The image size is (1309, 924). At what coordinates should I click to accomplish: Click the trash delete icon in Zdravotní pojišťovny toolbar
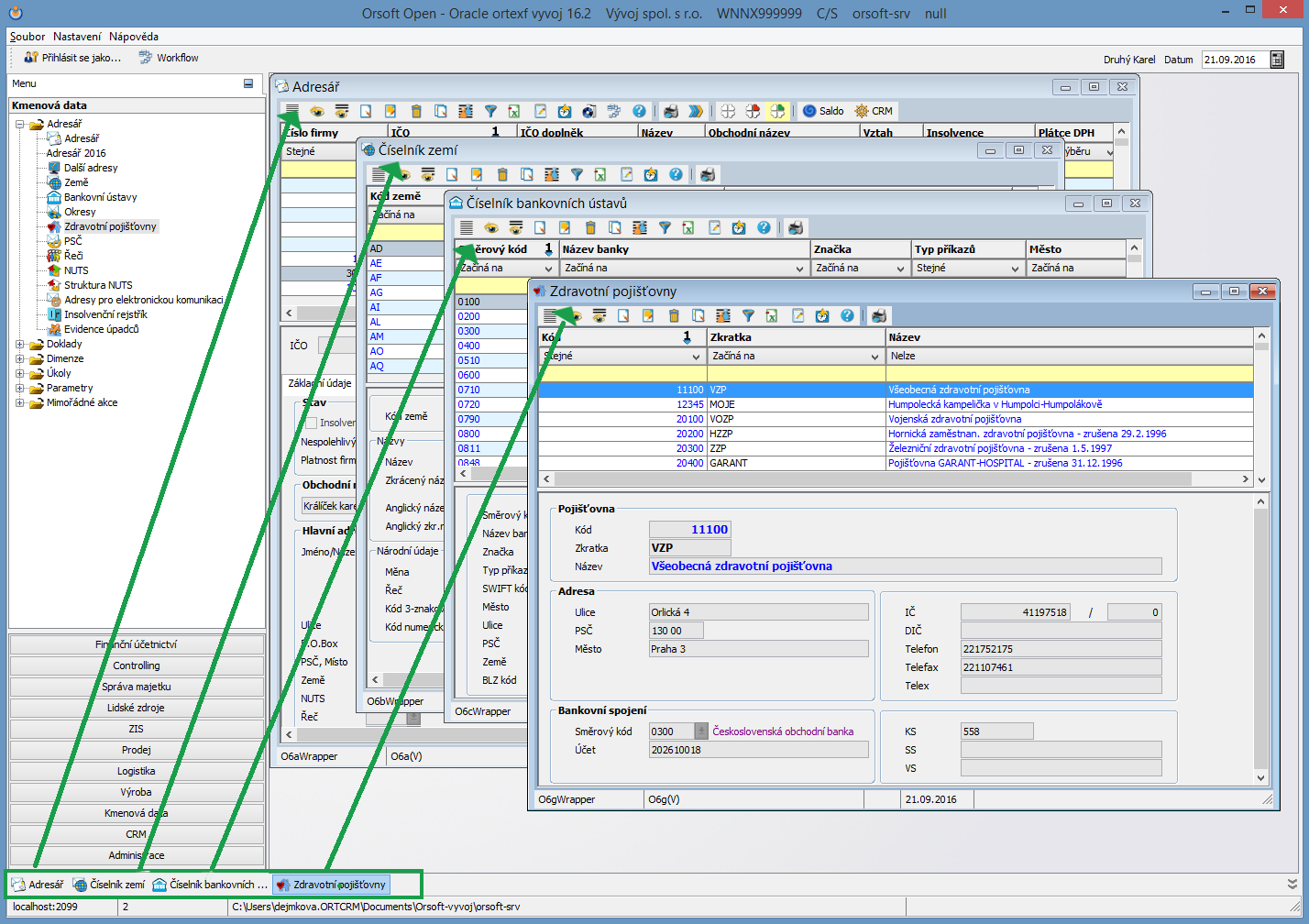(x=674, y=316)
